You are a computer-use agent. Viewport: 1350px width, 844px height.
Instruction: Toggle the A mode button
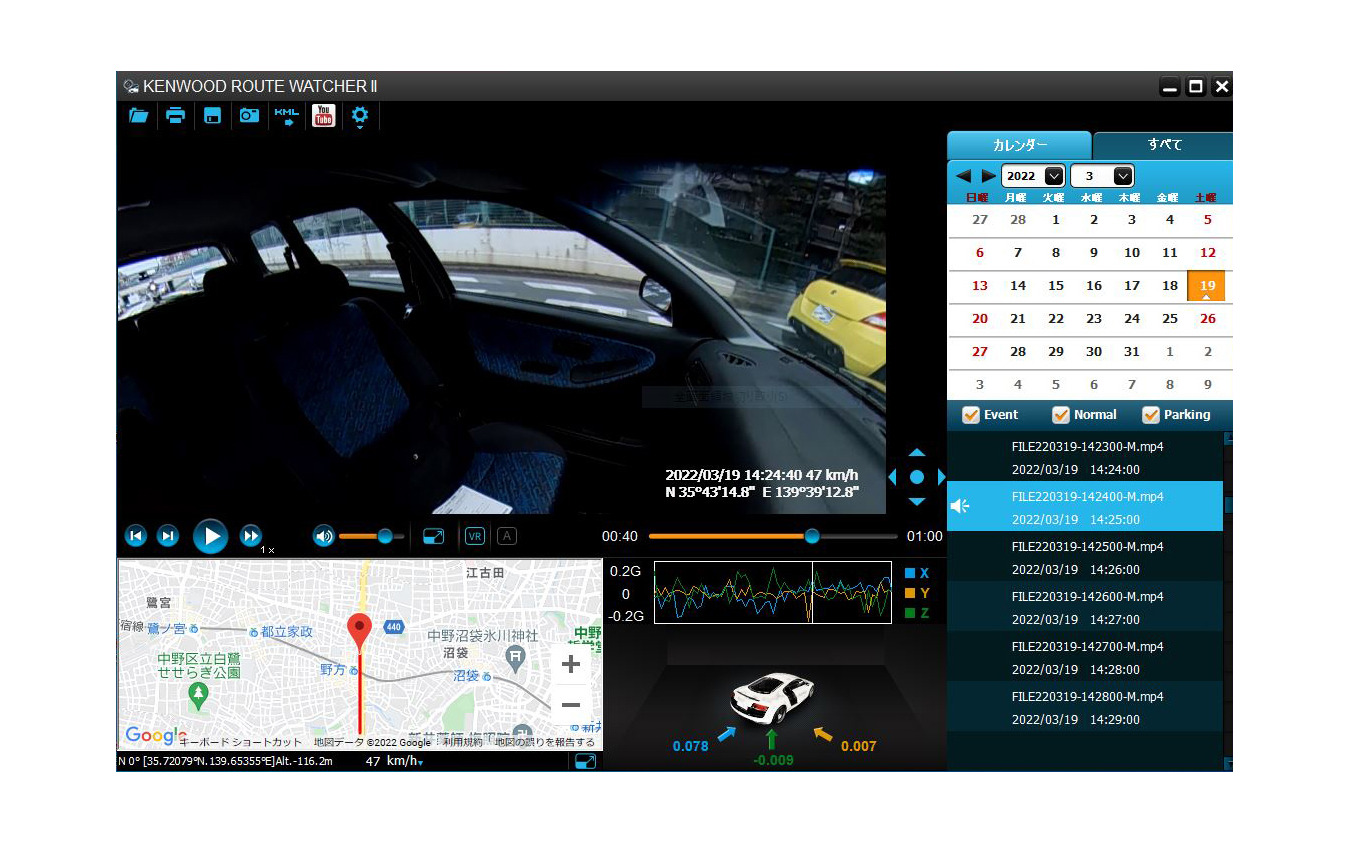pyautogui.click(x=507, y=536)
